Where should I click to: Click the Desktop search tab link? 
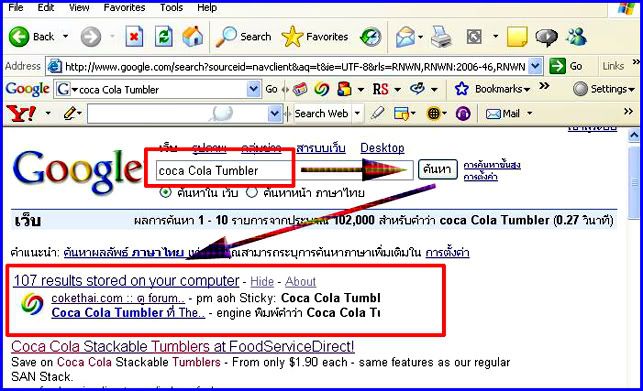(382, 148)
